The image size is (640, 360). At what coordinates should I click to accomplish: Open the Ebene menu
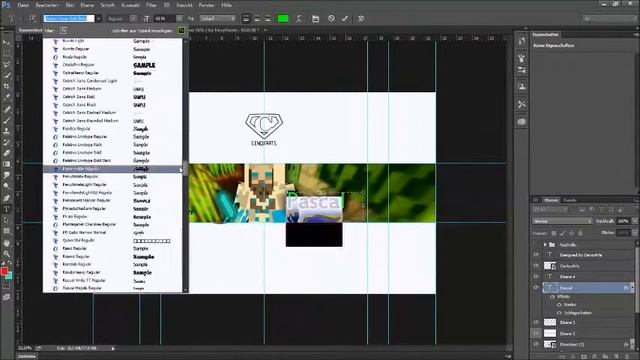[x=87, y=5]
